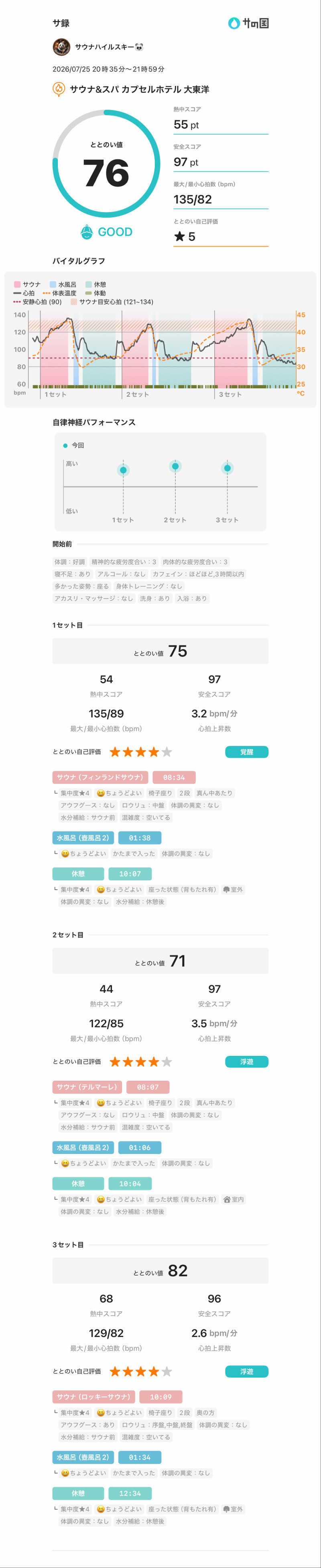Click the サの国 logo icon

pyautogui.click(x=234, y=23)
